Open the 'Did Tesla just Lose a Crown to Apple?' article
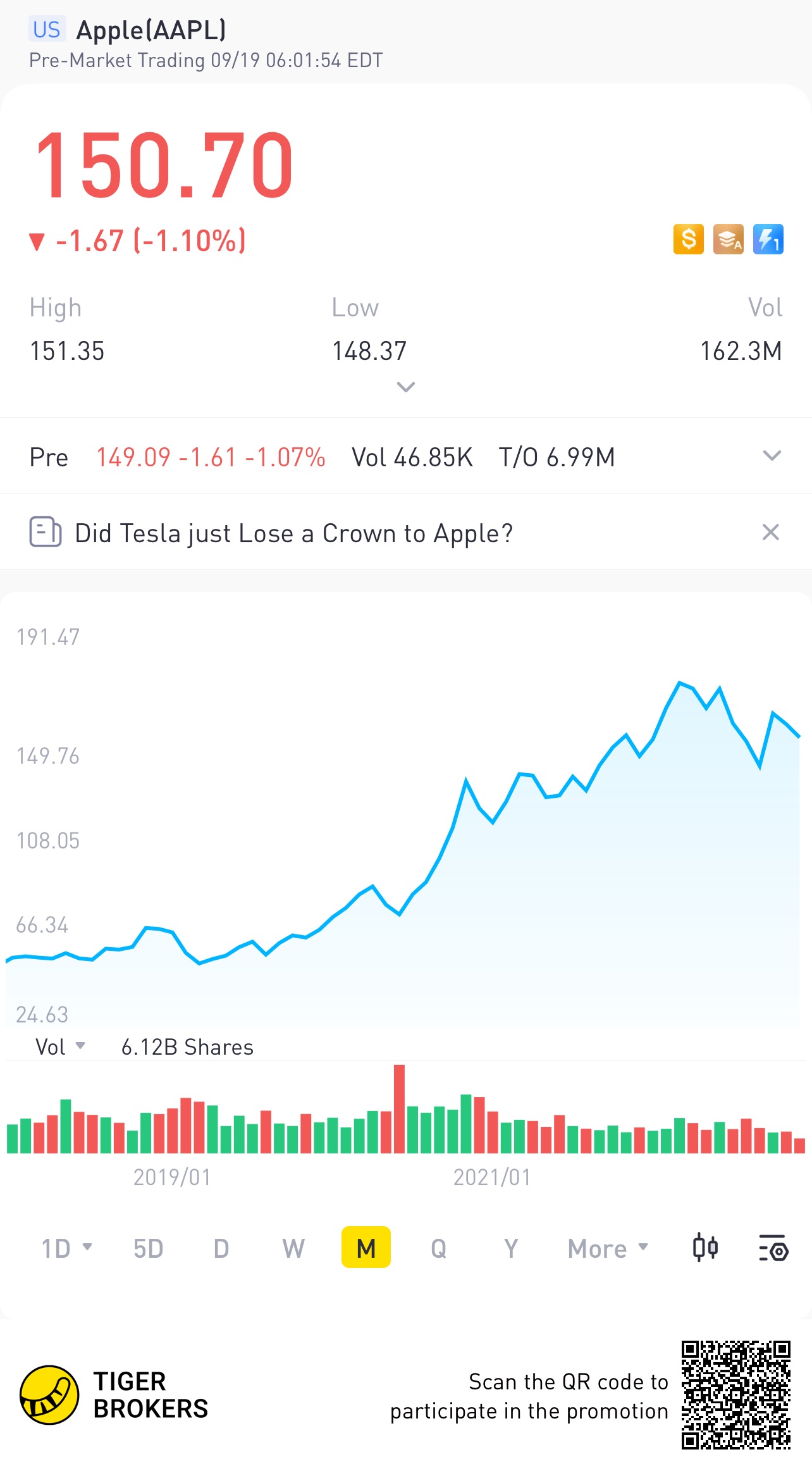Viewport: 812px width, 1471px height. 293,533
